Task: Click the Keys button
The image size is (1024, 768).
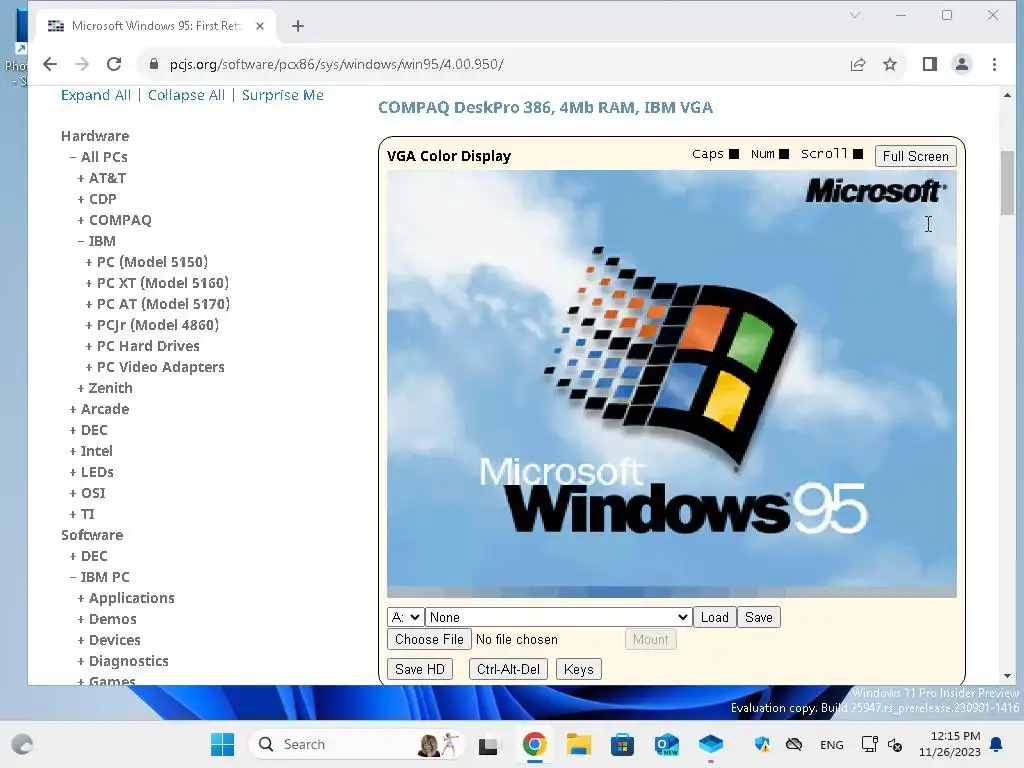Action: [579, 669]
